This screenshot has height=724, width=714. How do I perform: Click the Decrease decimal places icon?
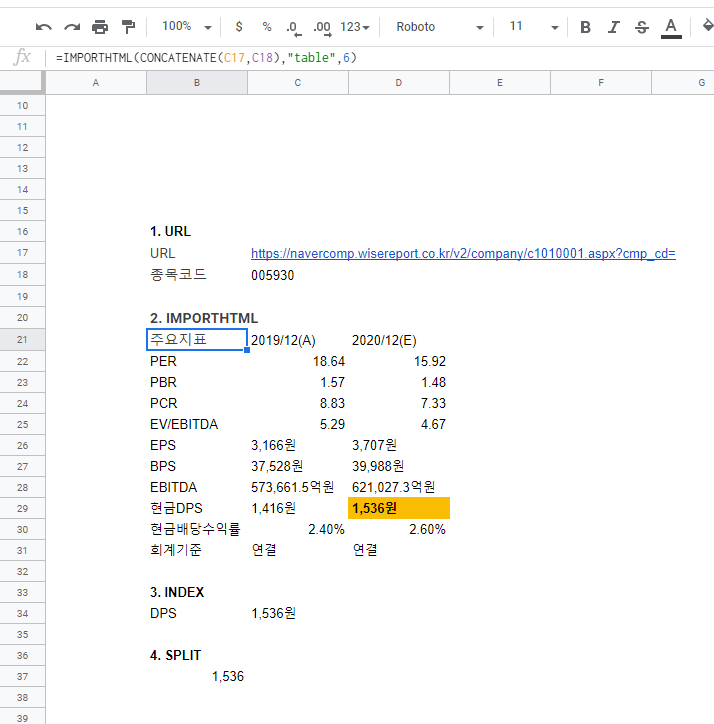(293, 27)
